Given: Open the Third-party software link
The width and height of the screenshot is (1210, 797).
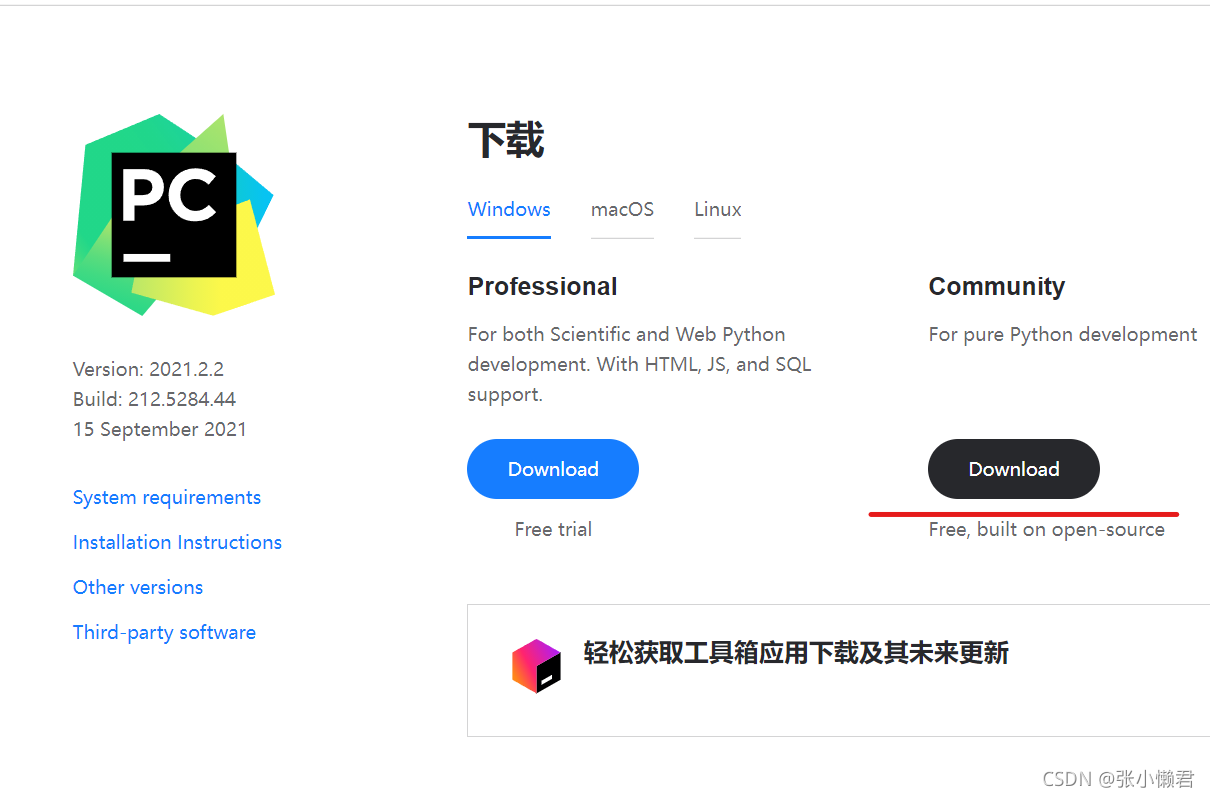Looking at the screenshot, I should click(164, 632).
